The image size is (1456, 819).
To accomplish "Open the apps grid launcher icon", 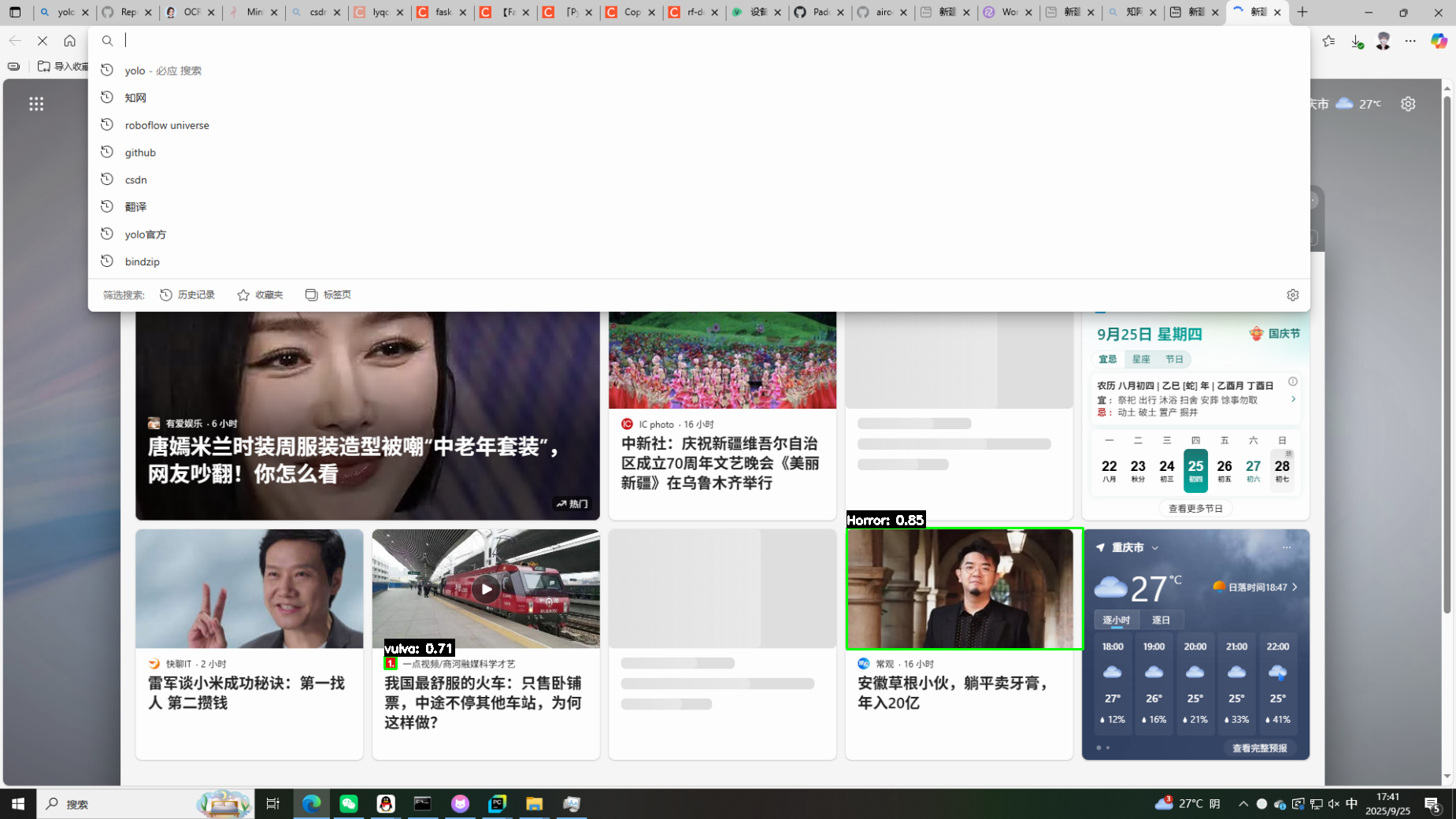I will [36, 104].
